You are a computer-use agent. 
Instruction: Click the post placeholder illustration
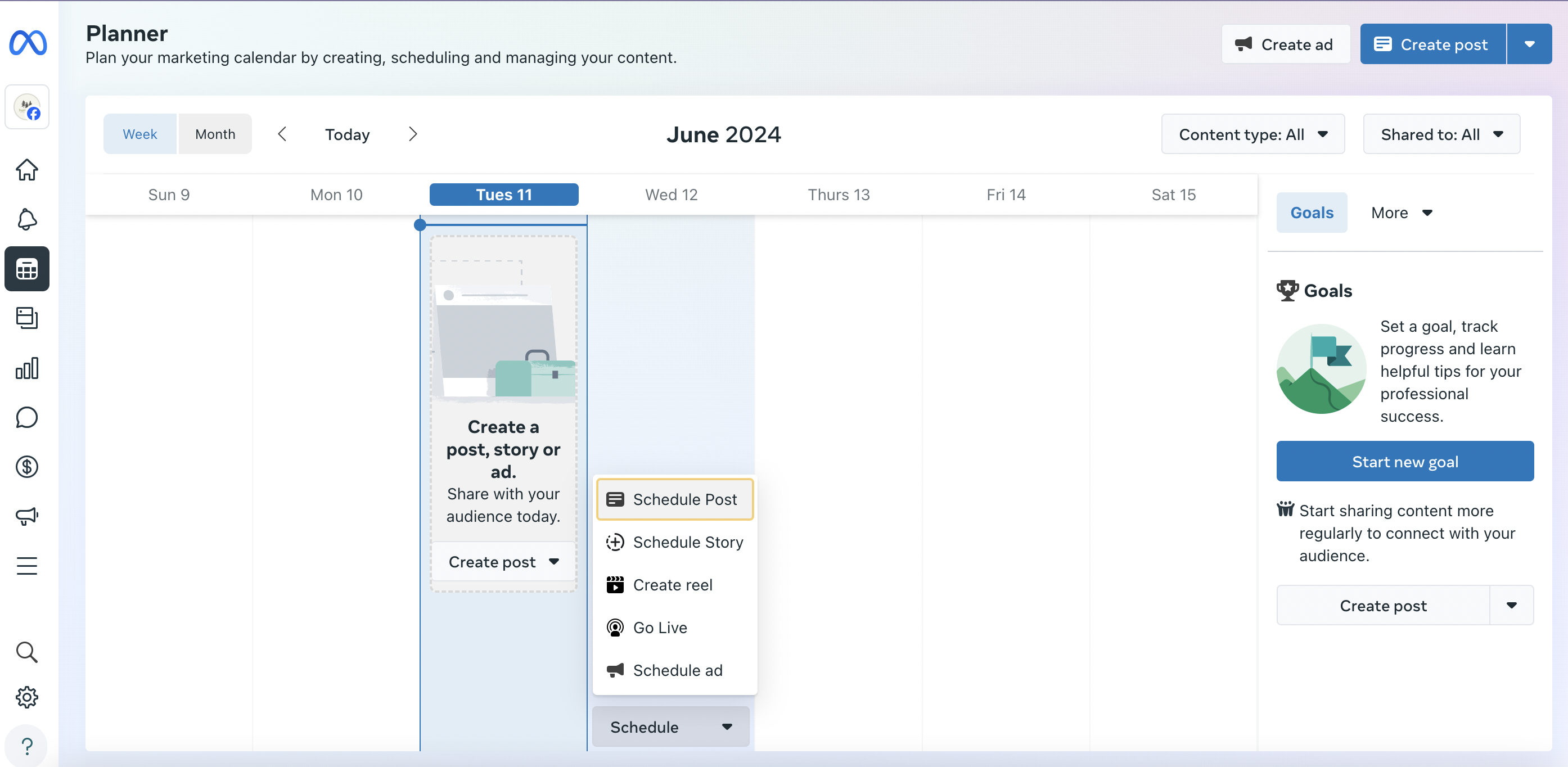click(505, 332)
